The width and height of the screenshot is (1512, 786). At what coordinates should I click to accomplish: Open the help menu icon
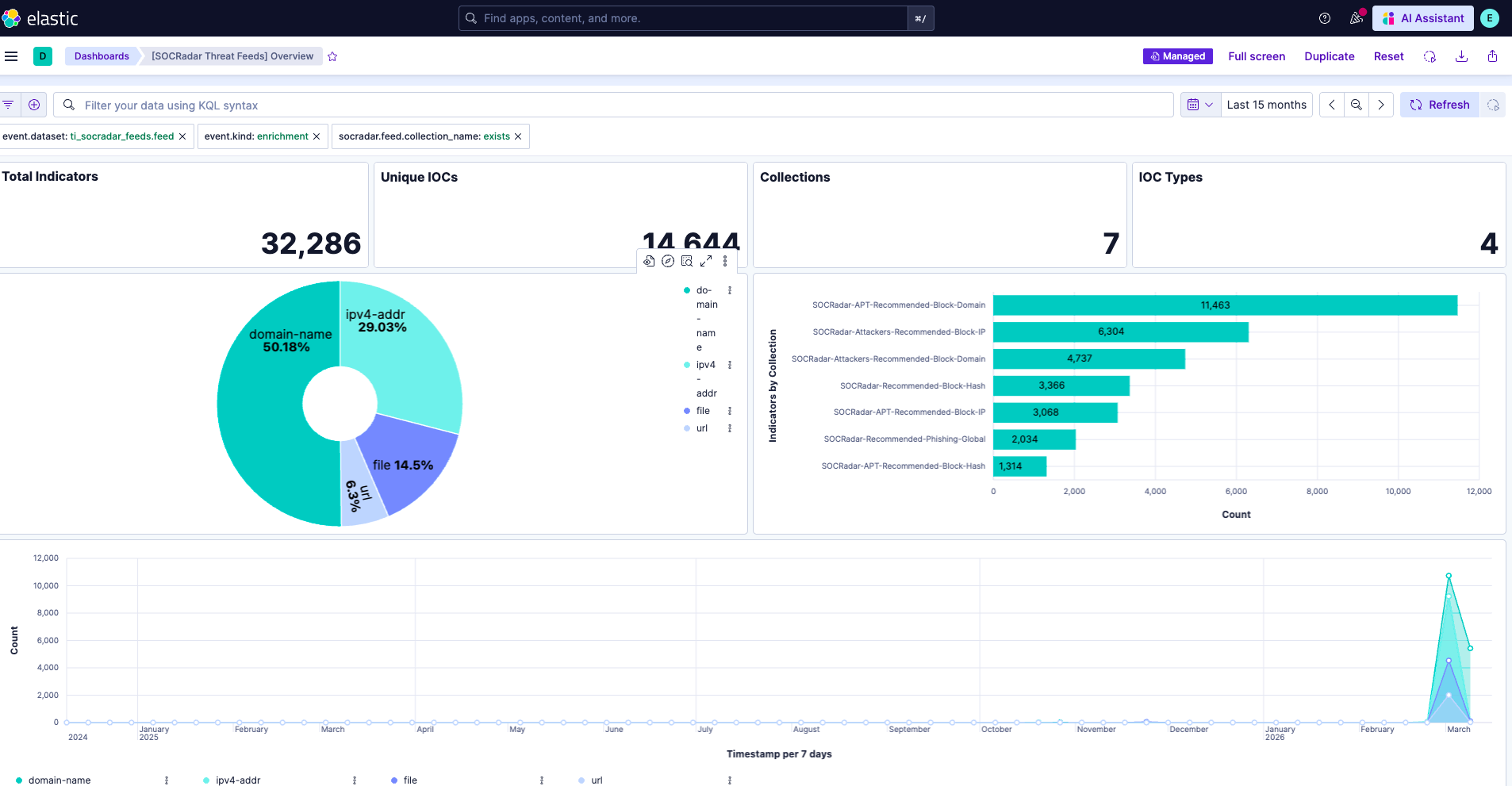coord(1325,18)
